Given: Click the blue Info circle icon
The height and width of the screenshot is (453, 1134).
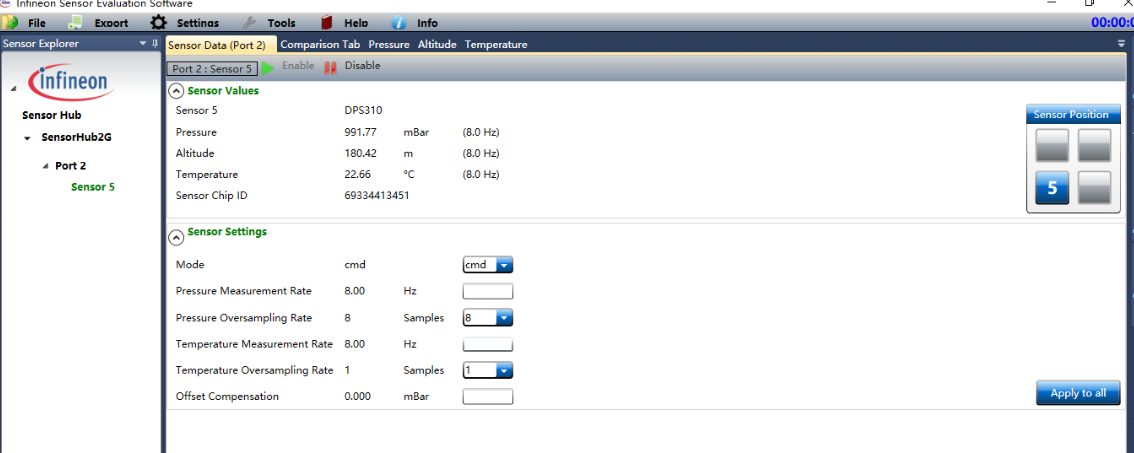Looking at the screenshot, I should [398, 22].
